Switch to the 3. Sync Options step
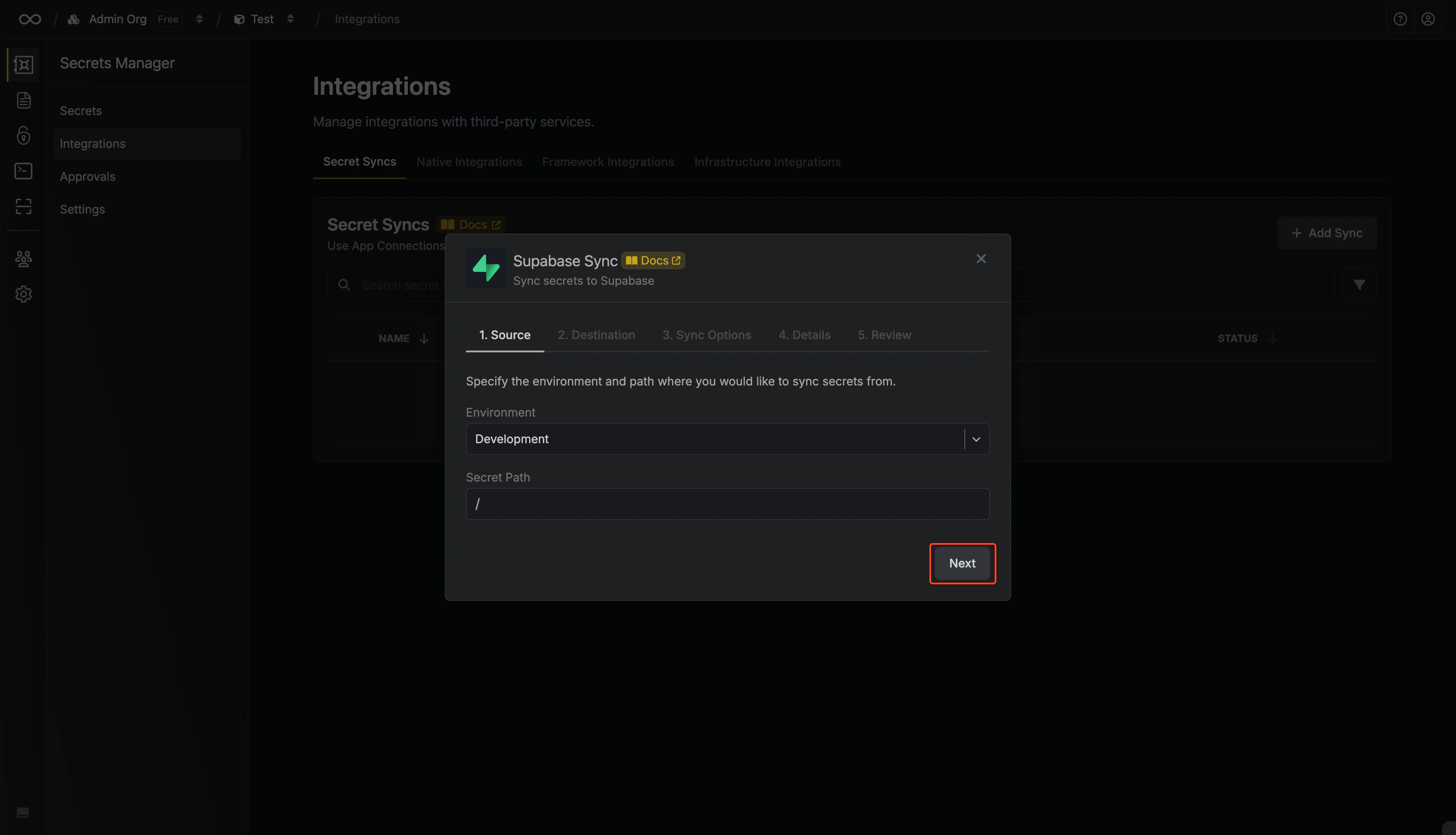 coord(707,335)
